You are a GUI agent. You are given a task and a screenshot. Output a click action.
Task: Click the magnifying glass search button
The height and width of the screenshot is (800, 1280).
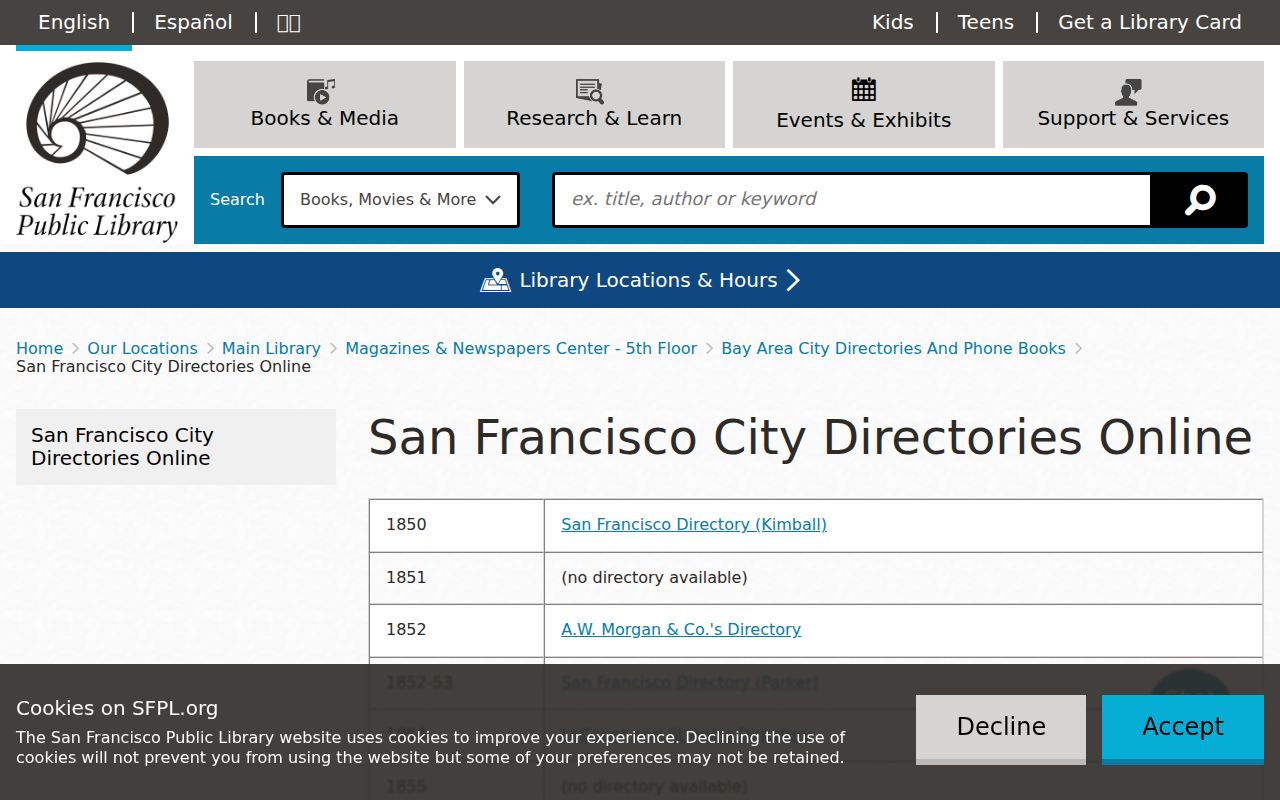pyautogui.click(x=1199, y=200)
